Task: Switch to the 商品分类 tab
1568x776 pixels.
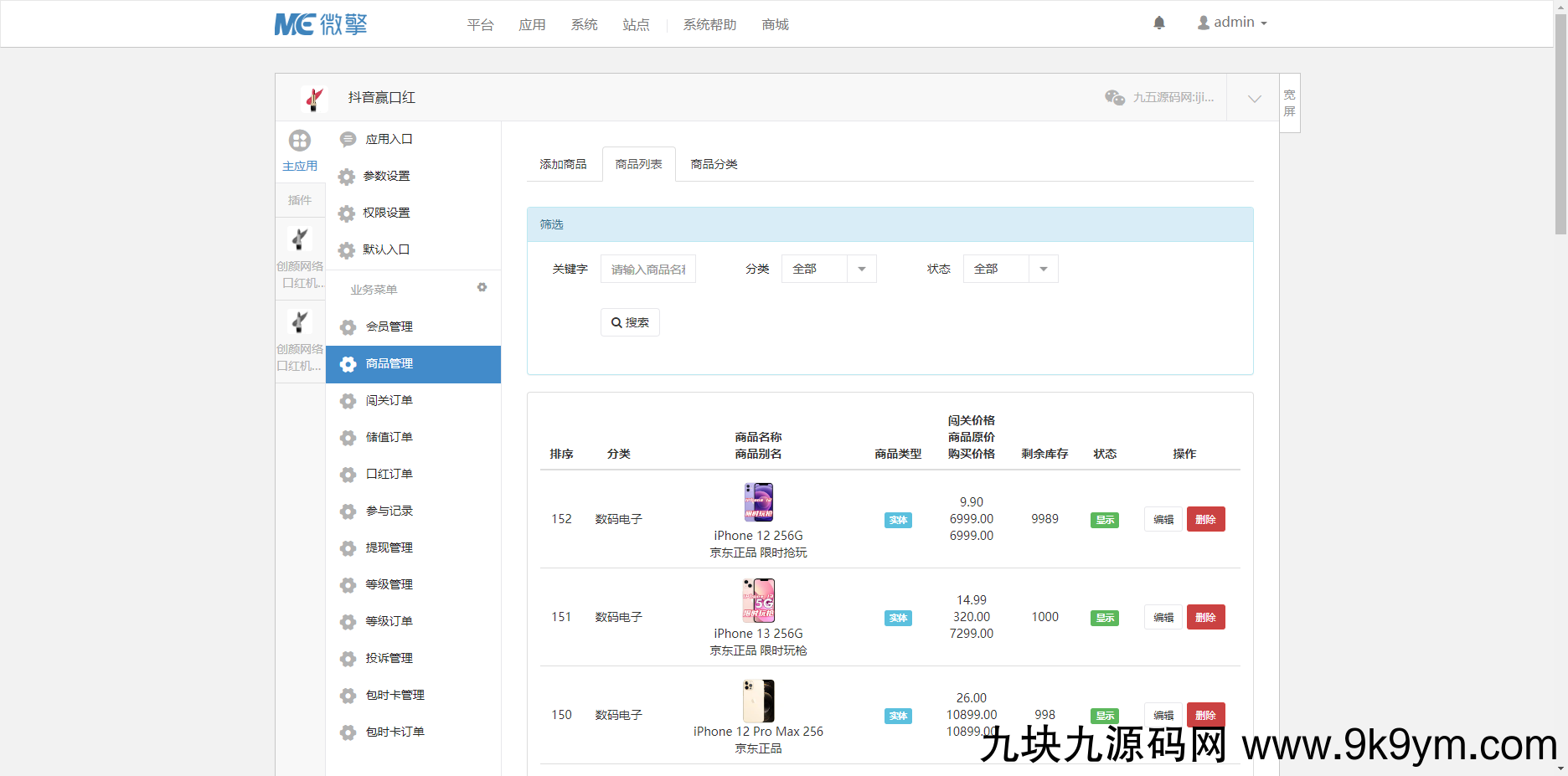Action: (x=713, y=164)
